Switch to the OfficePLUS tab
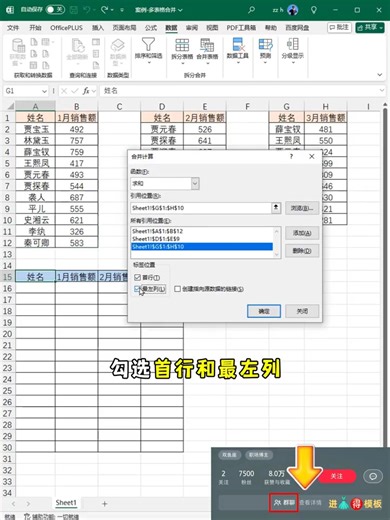This screenshot has width=390, height=520. click(x=66, y=28)
